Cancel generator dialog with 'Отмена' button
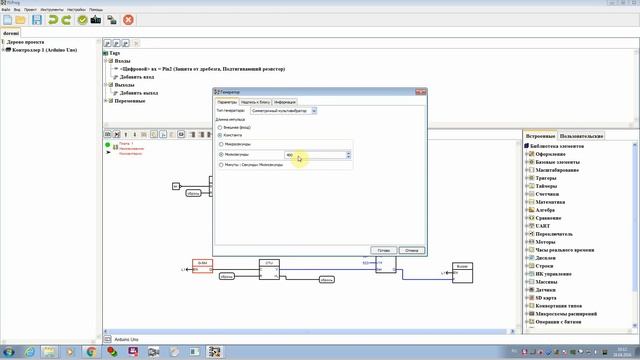The image size is (640, 360). coord(411,250)
